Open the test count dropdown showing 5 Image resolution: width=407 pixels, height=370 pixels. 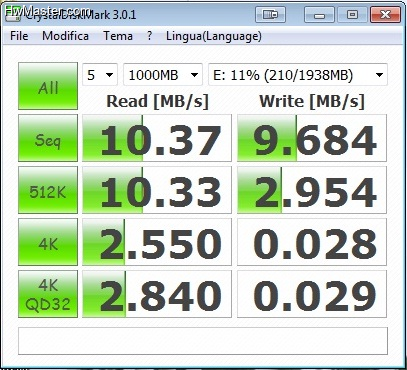point(100,75)
